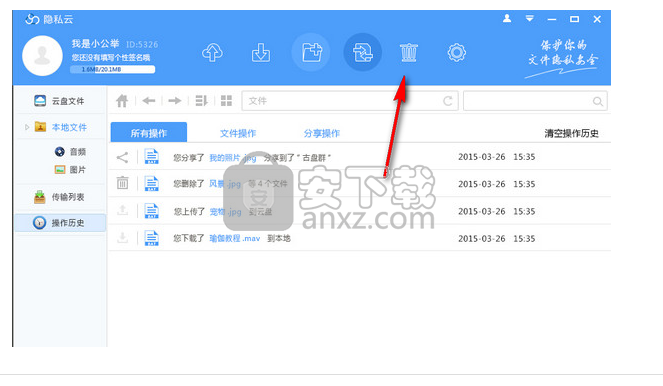Switch to 分享操作 tab
This screenshot has width=663, height=386.
click(322, 133)
